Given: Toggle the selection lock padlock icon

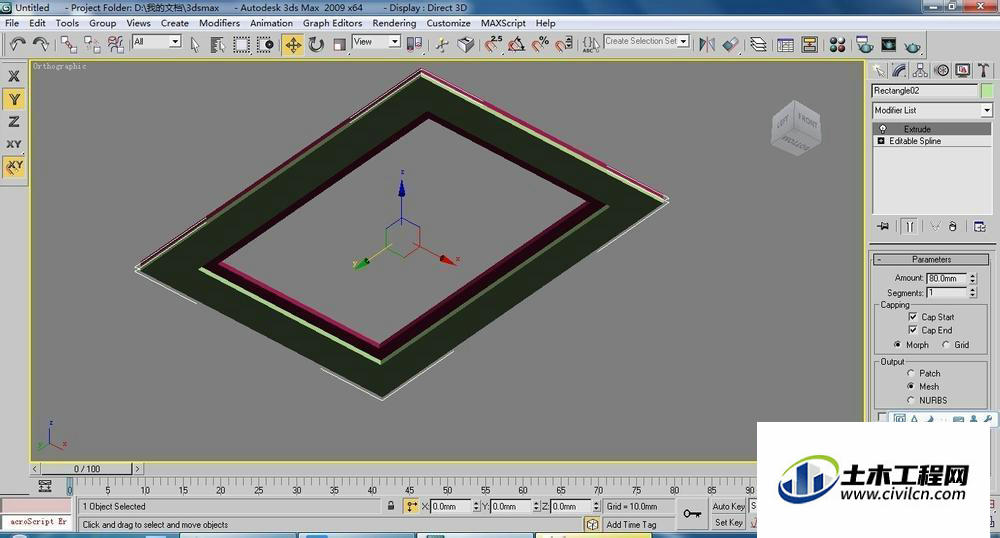Looking at the screenshot, I should point(391,506).
